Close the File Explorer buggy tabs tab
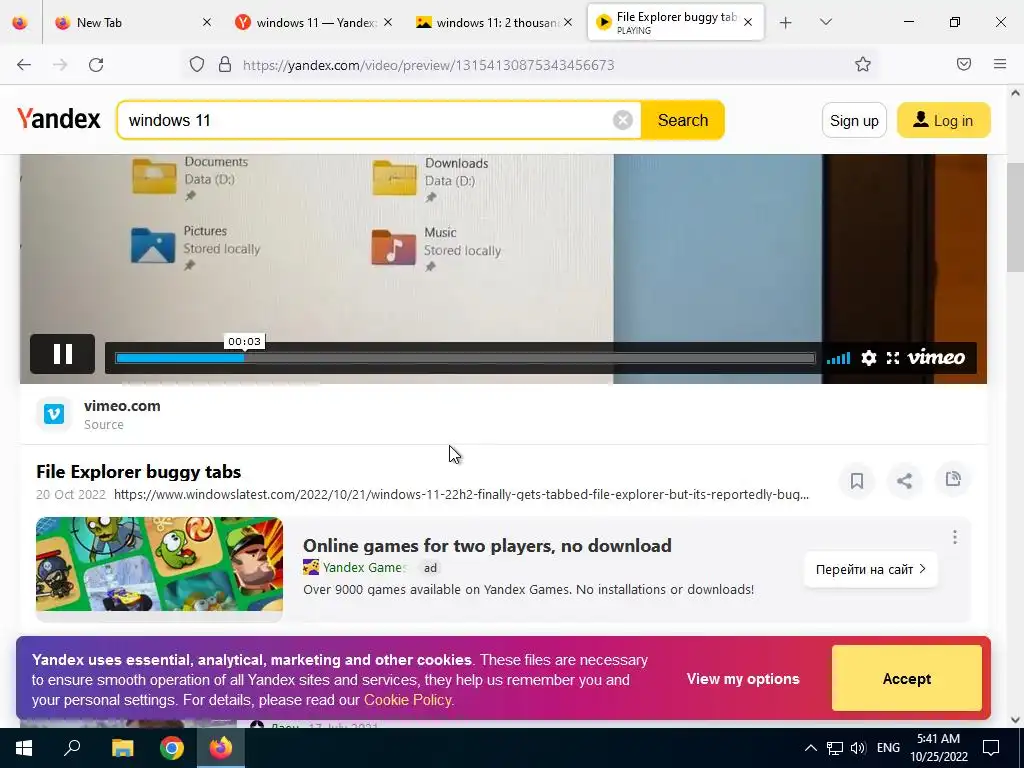1024x768 pixels. [x=748, y=22]
